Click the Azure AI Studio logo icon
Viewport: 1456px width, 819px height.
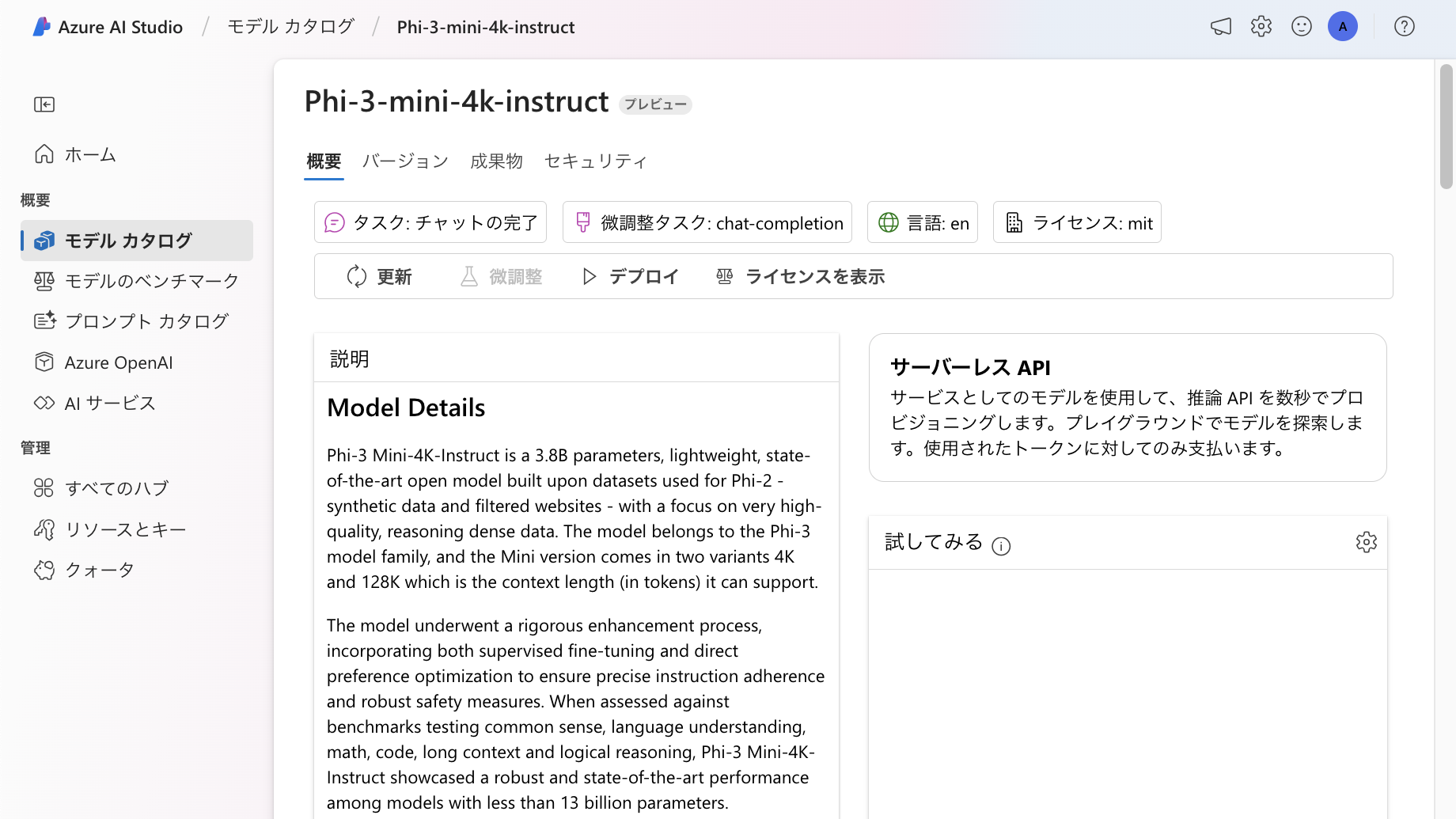click(x=41, y=27)
